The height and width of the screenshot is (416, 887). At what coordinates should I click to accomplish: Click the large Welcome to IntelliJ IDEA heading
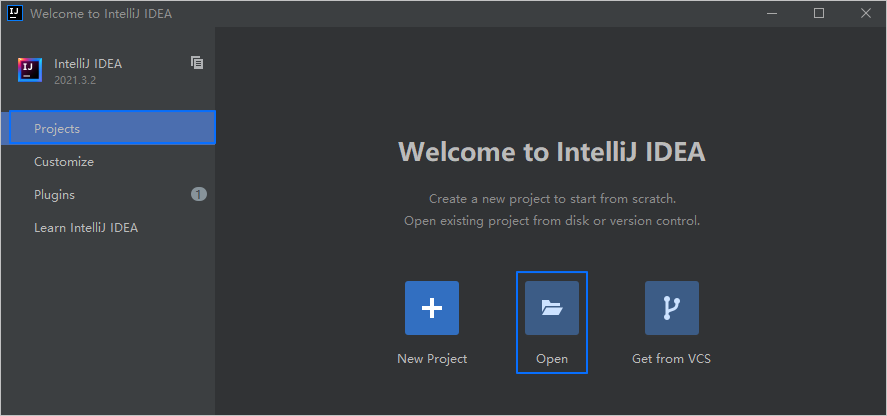point(552,152)
